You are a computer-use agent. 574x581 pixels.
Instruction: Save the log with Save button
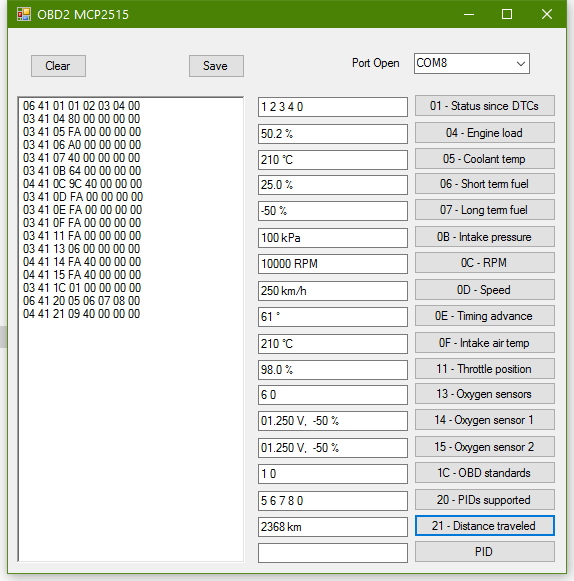(x=216, y=66)
